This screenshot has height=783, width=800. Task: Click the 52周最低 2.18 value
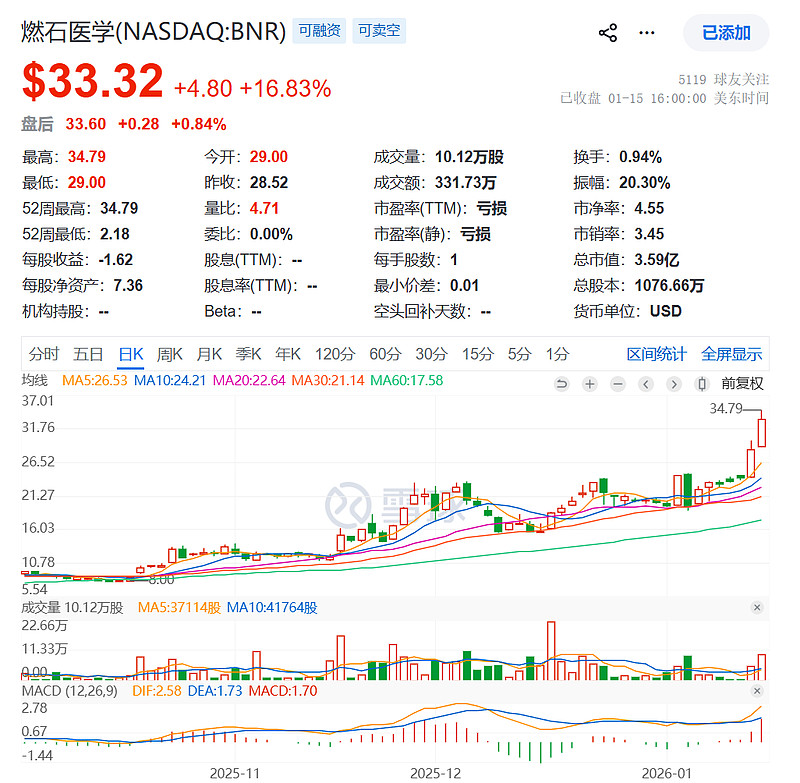click(x=115, y=234)
